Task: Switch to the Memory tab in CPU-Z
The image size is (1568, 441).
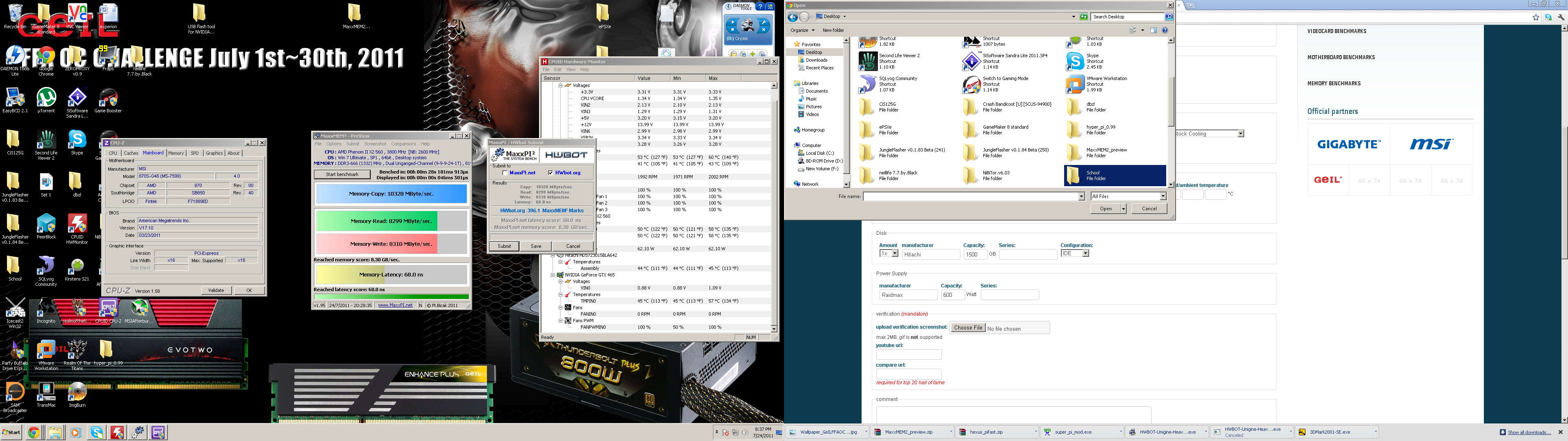Action: (176, 154)
